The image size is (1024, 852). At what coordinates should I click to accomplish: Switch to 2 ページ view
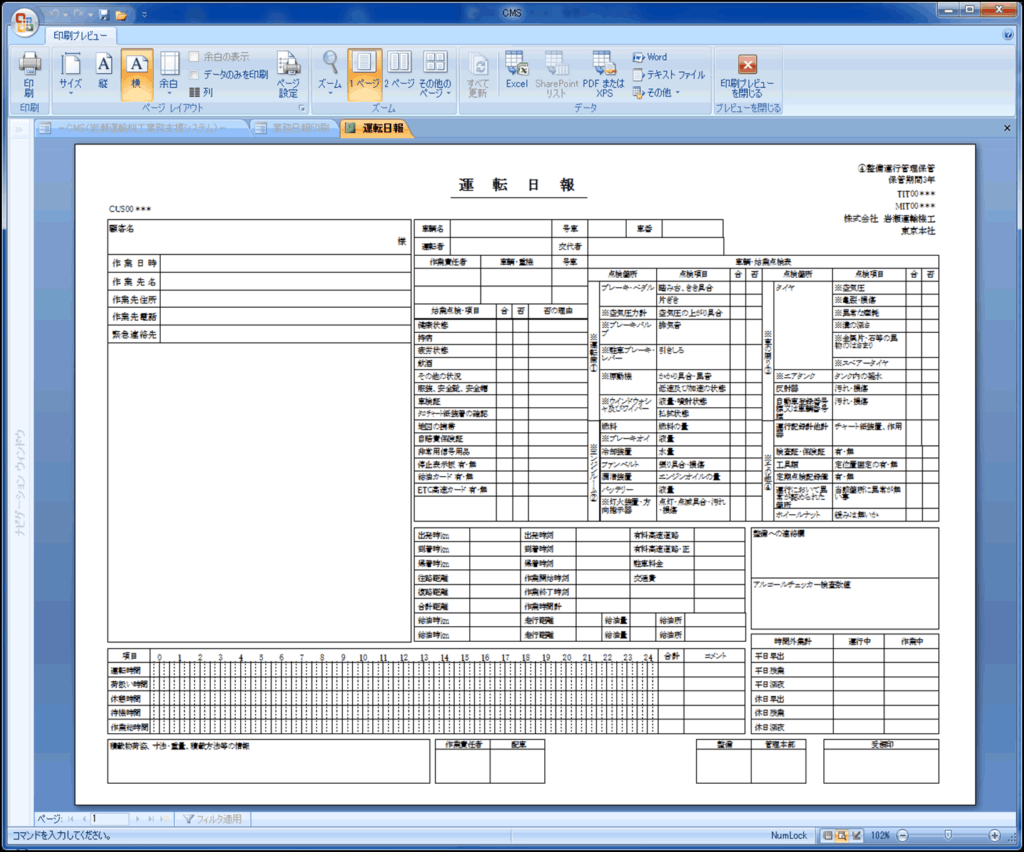399,72
